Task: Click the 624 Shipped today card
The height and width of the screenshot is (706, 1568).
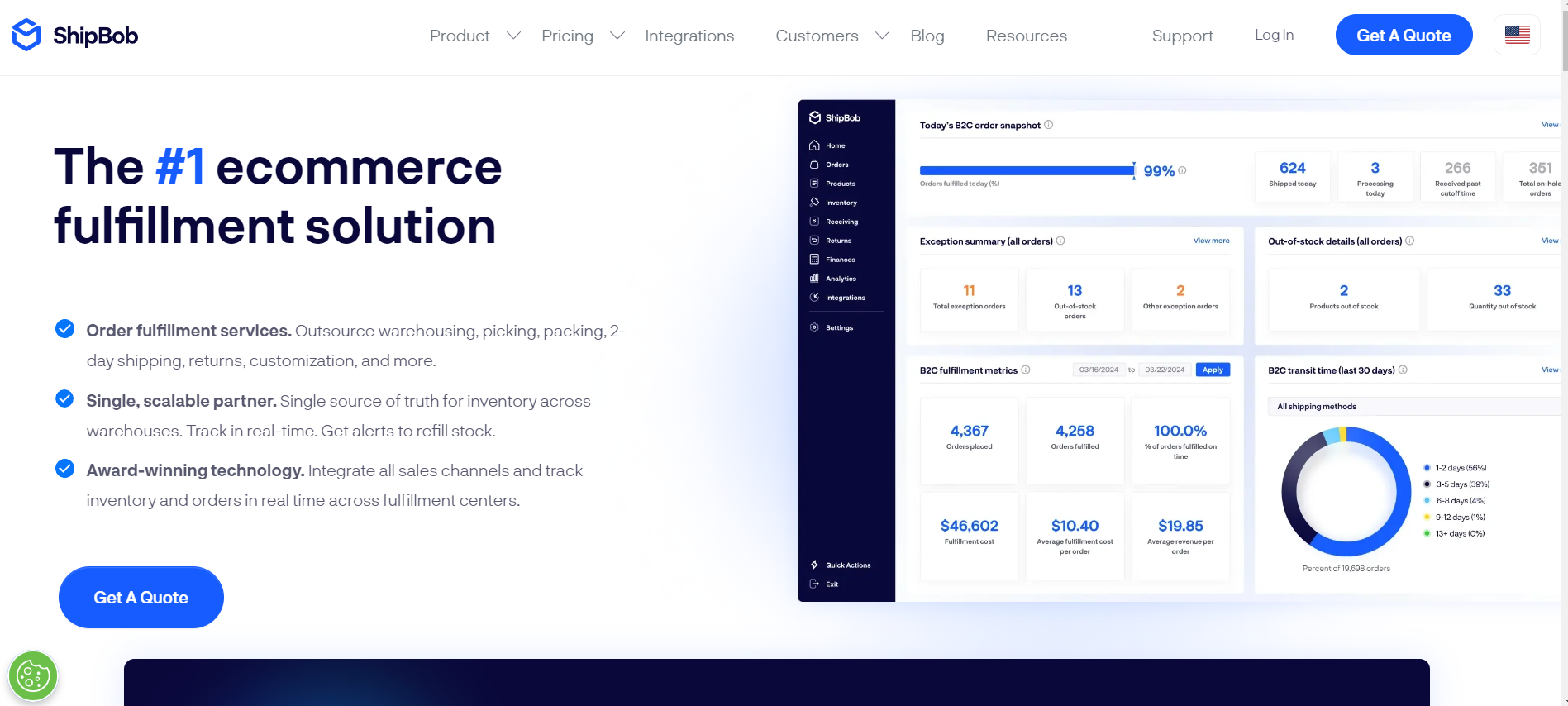Action: point(1293,176)
